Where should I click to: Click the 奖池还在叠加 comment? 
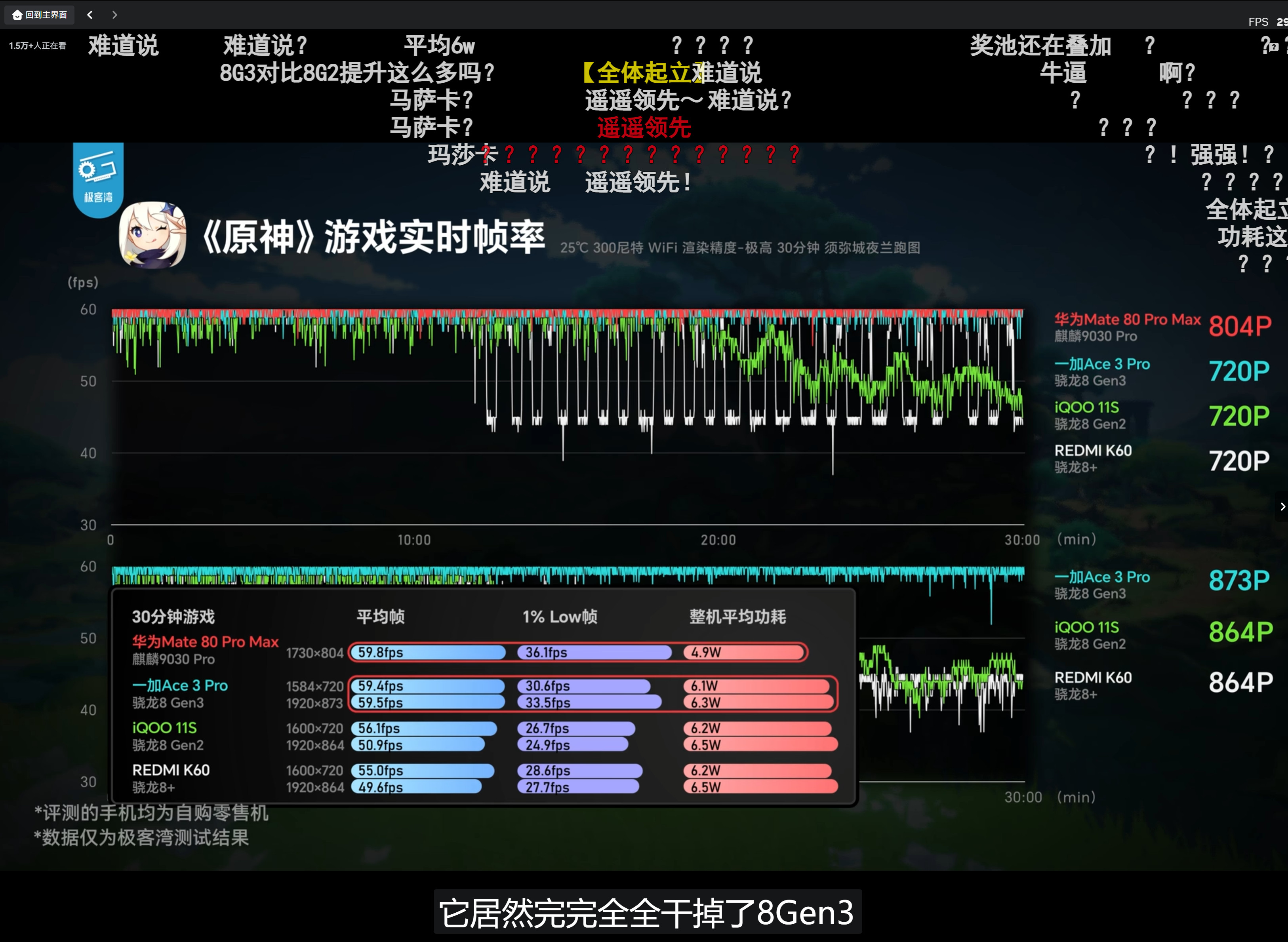pyautogui.click(x=1040, y=46)
